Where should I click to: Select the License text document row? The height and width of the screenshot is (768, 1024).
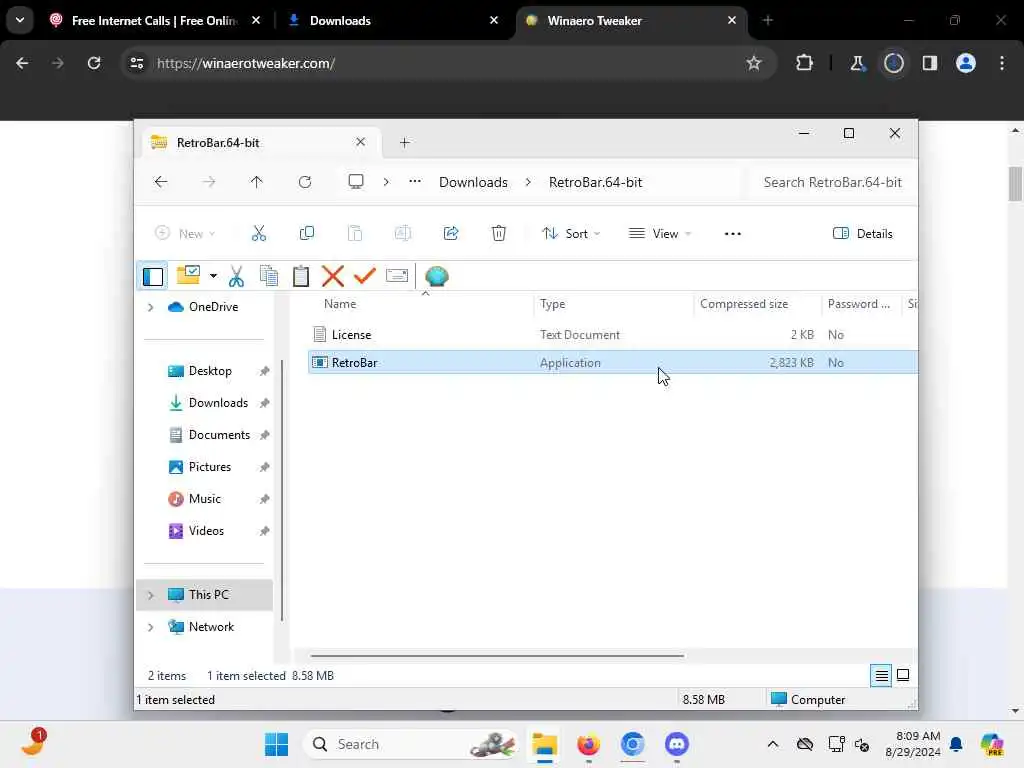pos(612,334)
